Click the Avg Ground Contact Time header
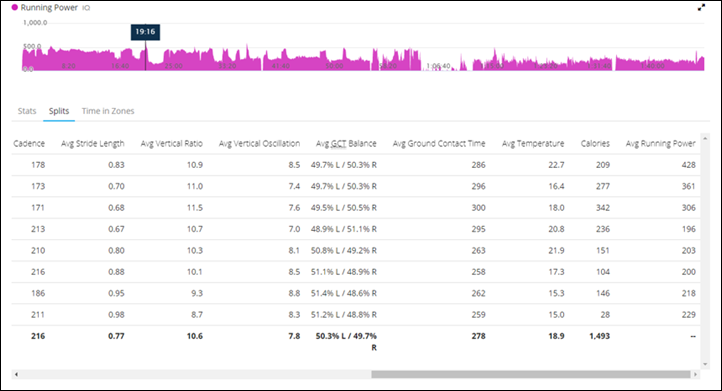The width and height of the screenshot is (722, 391). [439, 143]
